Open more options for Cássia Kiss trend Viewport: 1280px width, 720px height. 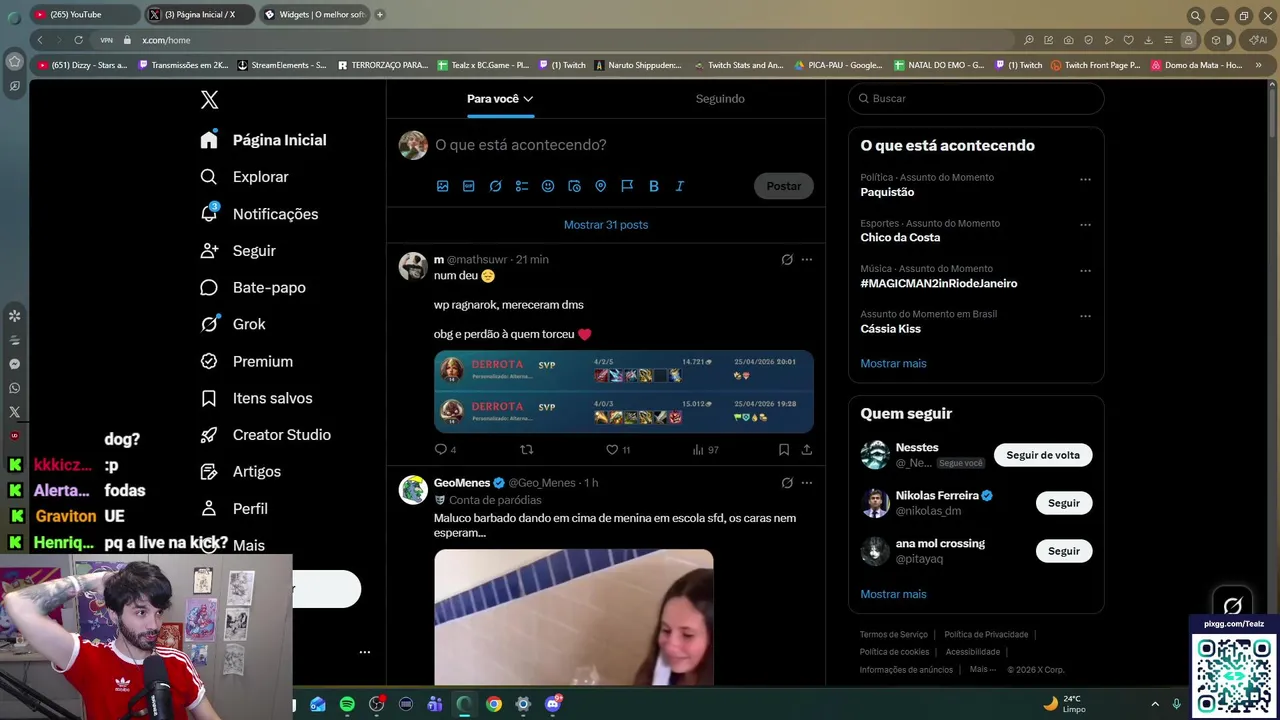point(1085,316)
